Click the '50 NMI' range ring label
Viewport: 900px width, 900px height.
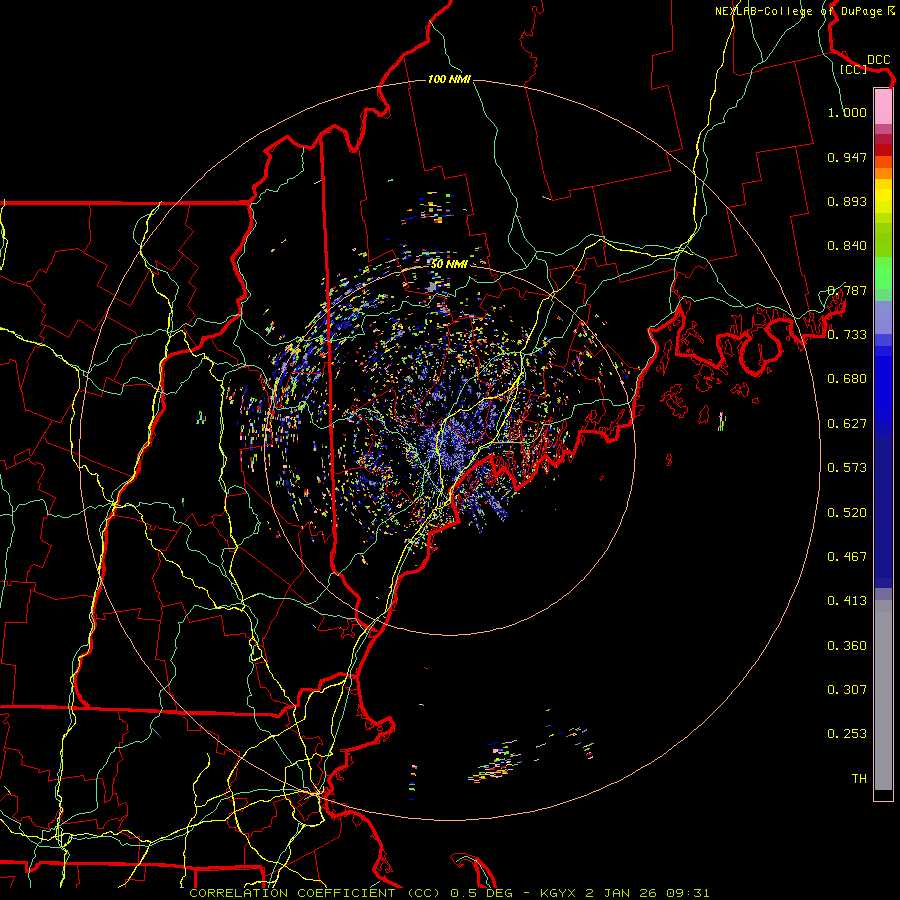[449, 264]
